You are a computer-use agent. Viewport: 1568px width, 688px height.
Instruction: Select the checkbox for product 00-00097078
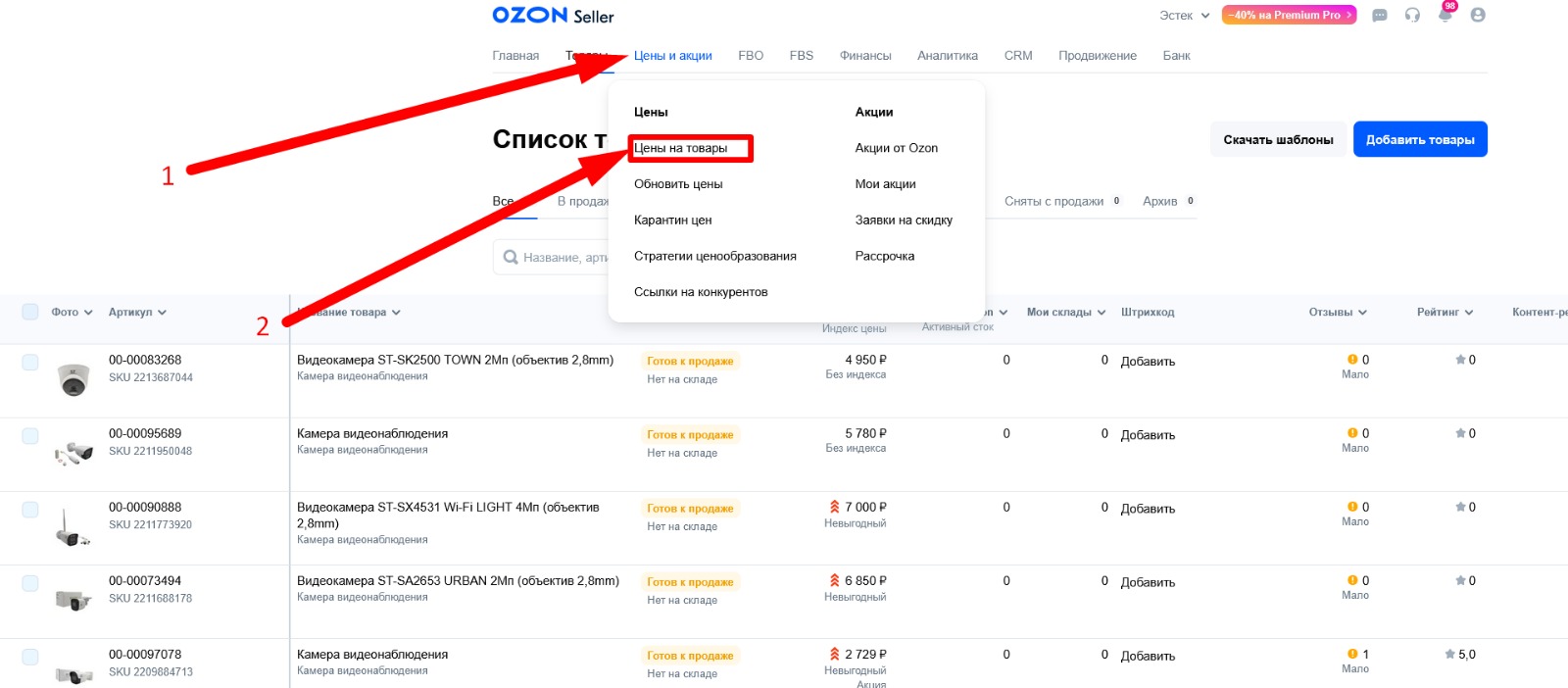tap(30, 657)
